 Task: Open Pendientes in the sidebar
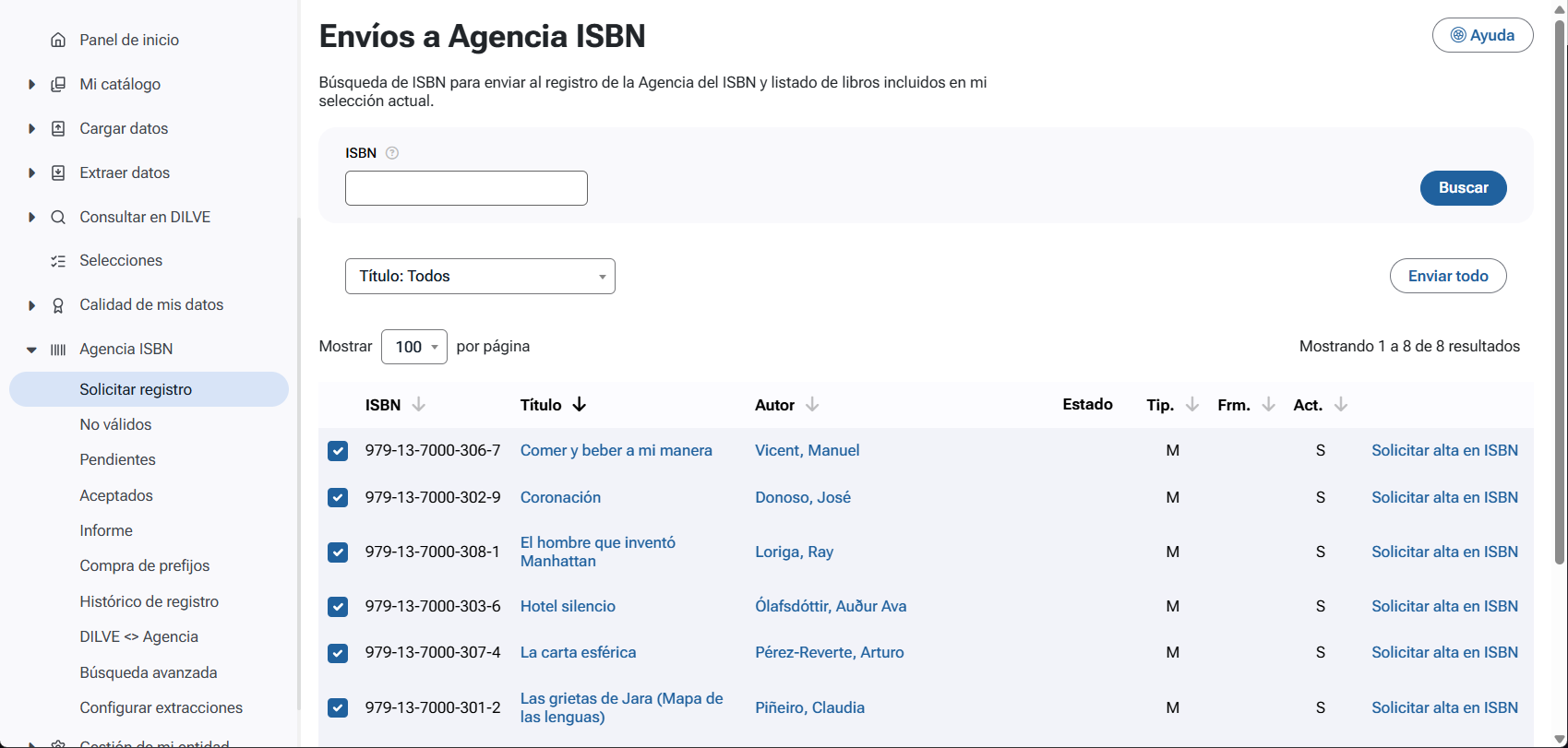click(x=117, y=459)
